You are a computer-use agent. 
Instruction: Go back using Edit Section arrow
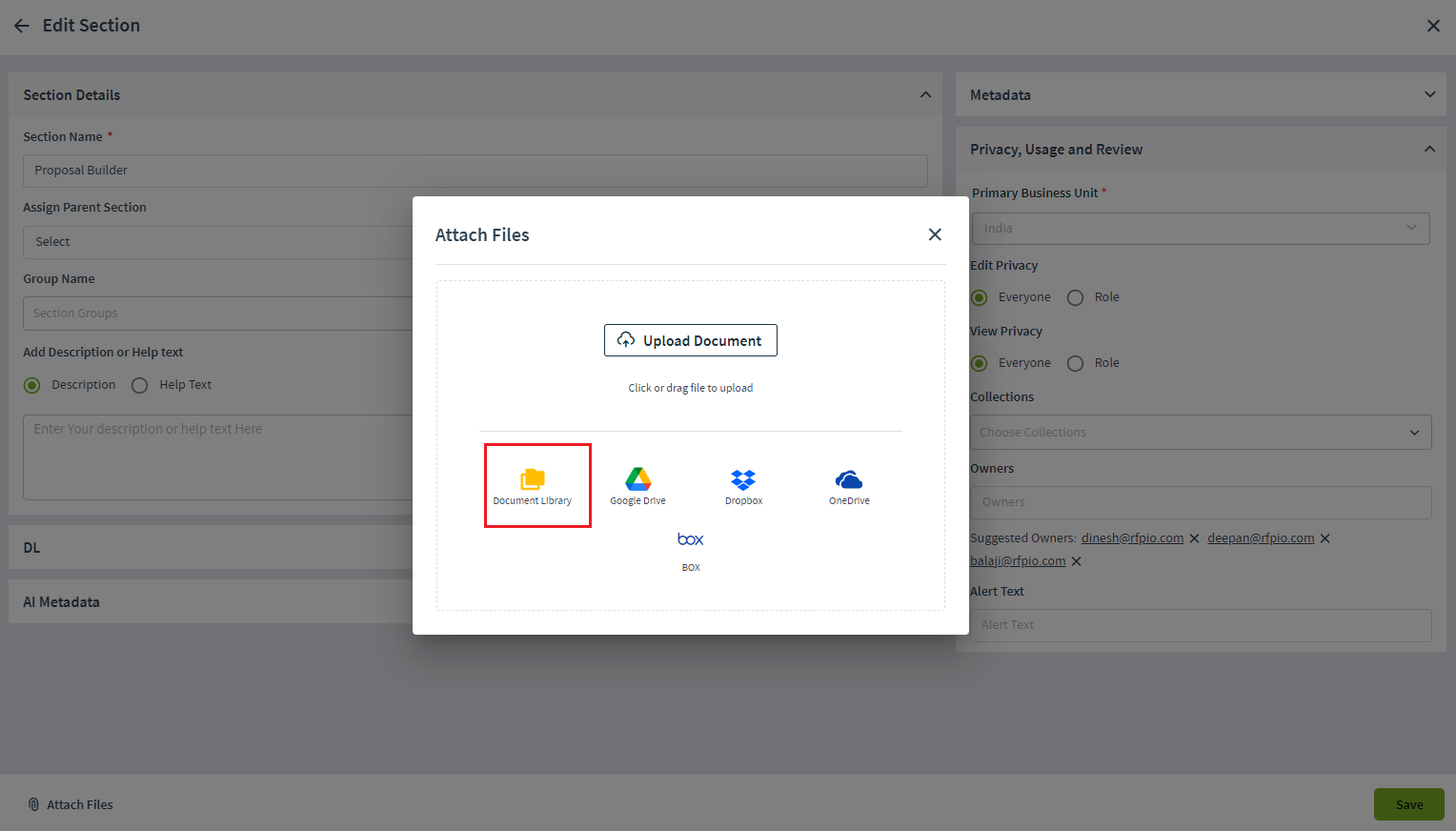(21, 26)
